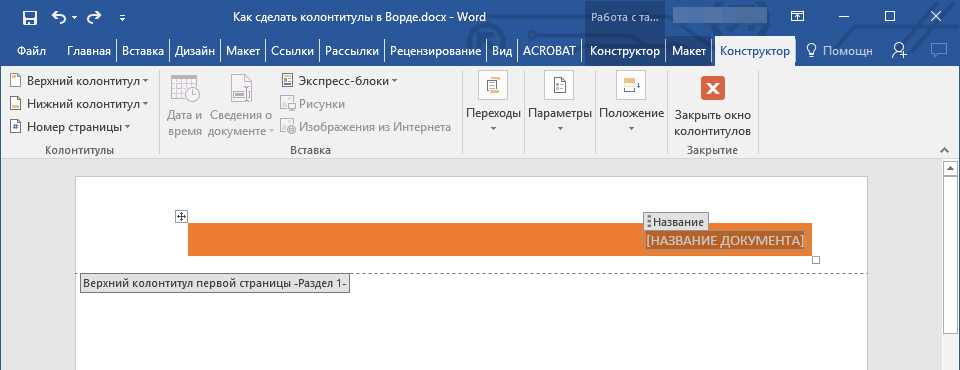960x370 pixels.
Task: Undo the last action
Action: tap(59, 17)
